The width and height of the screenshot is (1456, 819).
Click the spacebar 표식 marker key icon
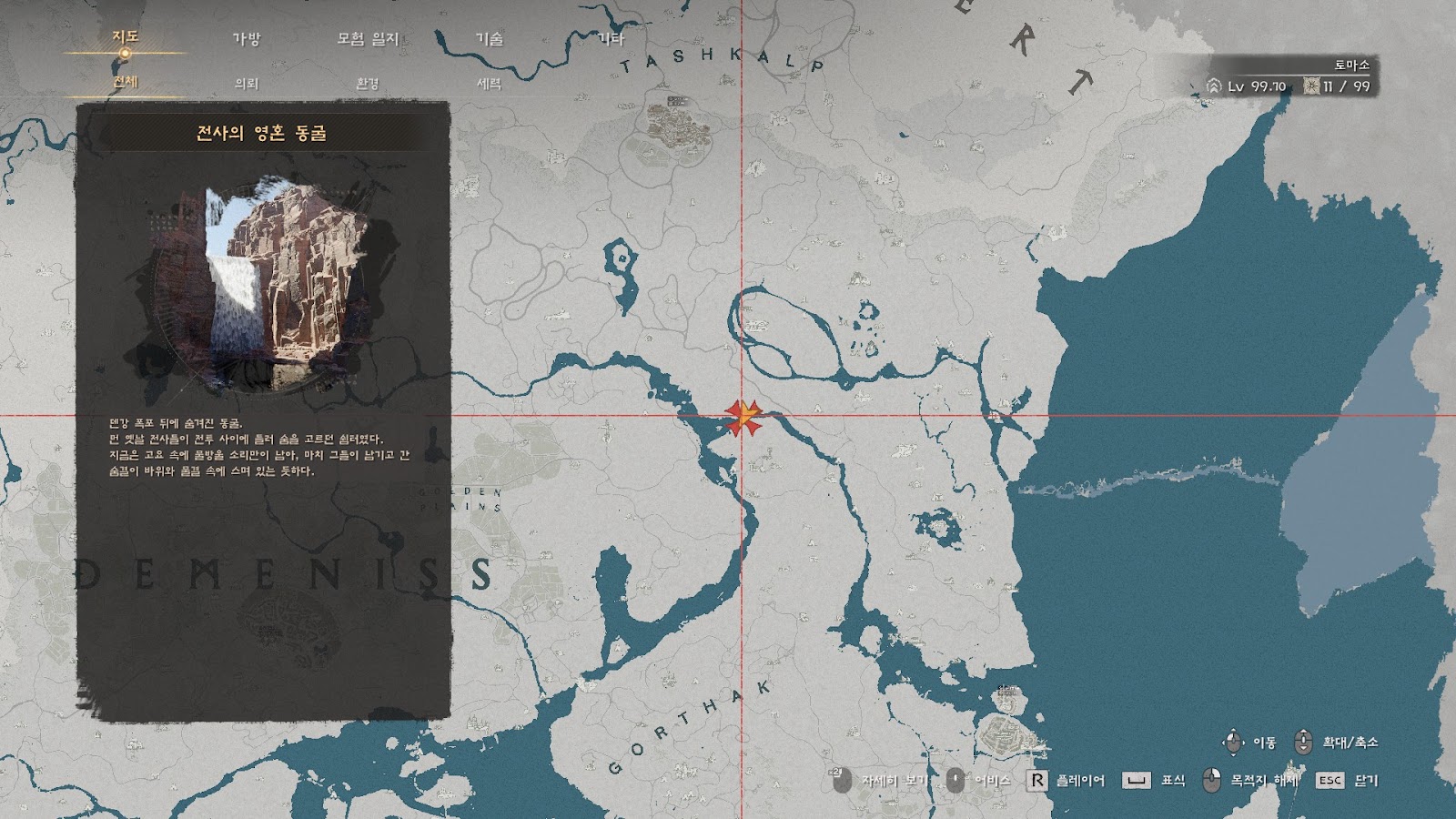[x=1136, y=780]
